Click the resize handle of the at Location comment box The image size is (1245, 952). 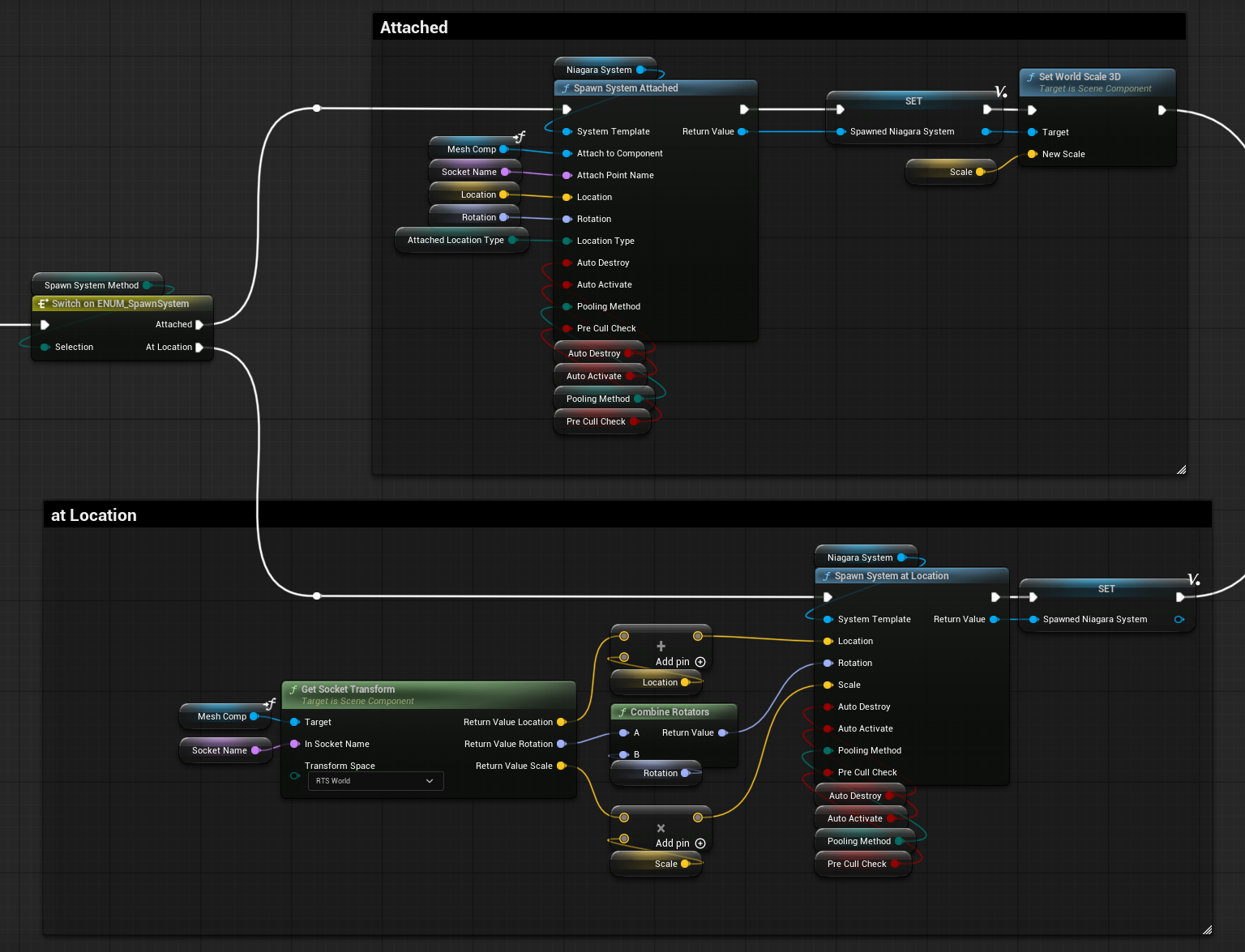tap(1207, 929)
